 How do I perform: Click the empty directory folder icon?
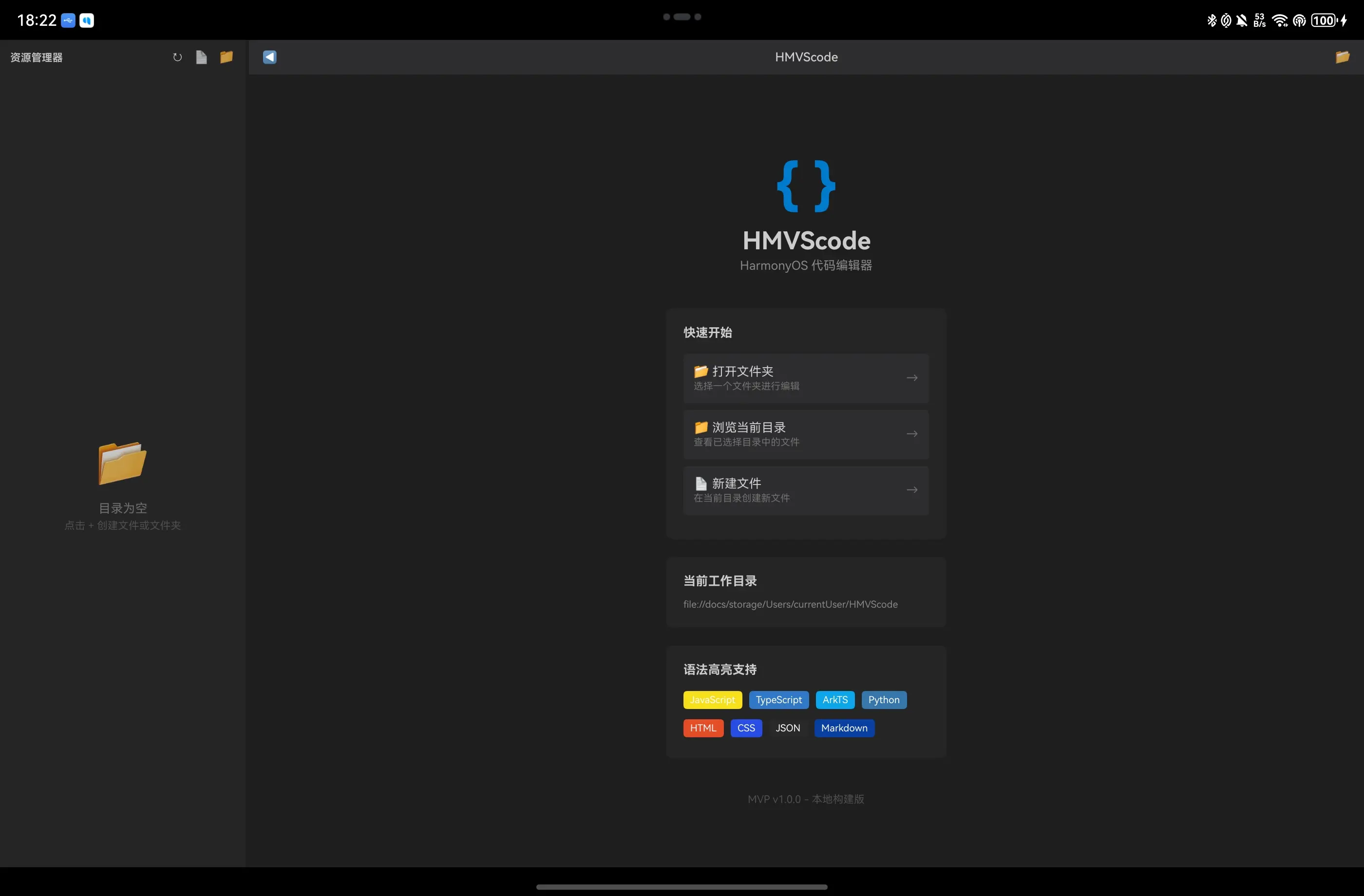(122, 463)
